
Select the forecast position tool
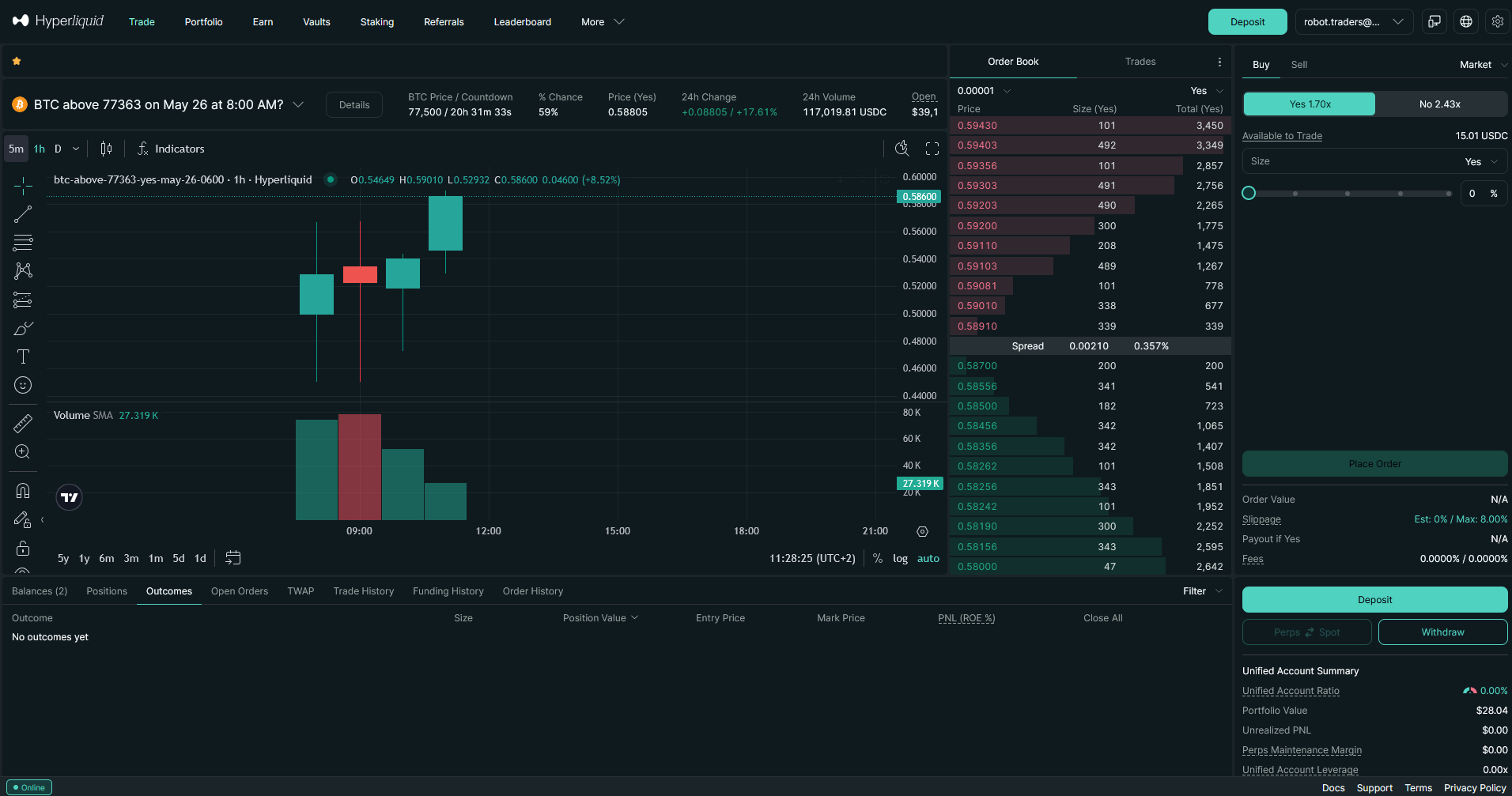pyautogui.click(x=23, y=300)
